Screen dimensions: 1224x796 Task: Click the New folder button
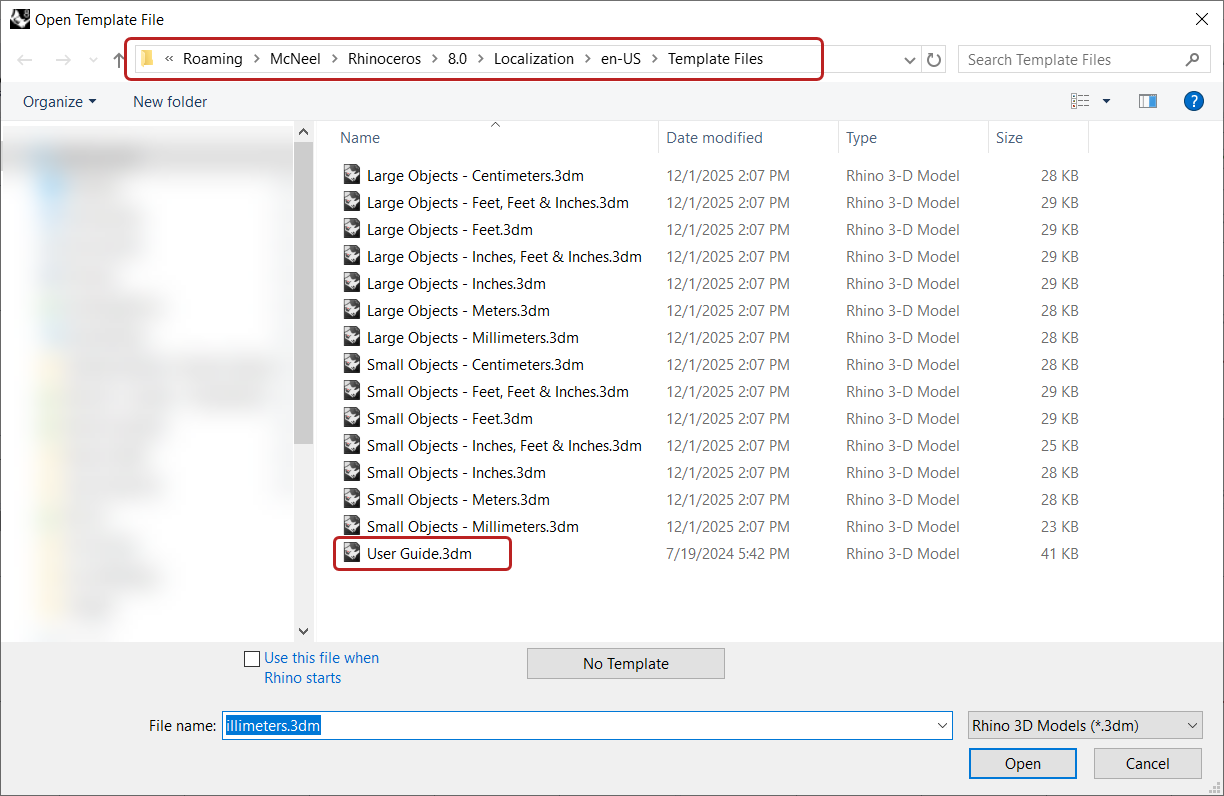(x=170, y=101)
